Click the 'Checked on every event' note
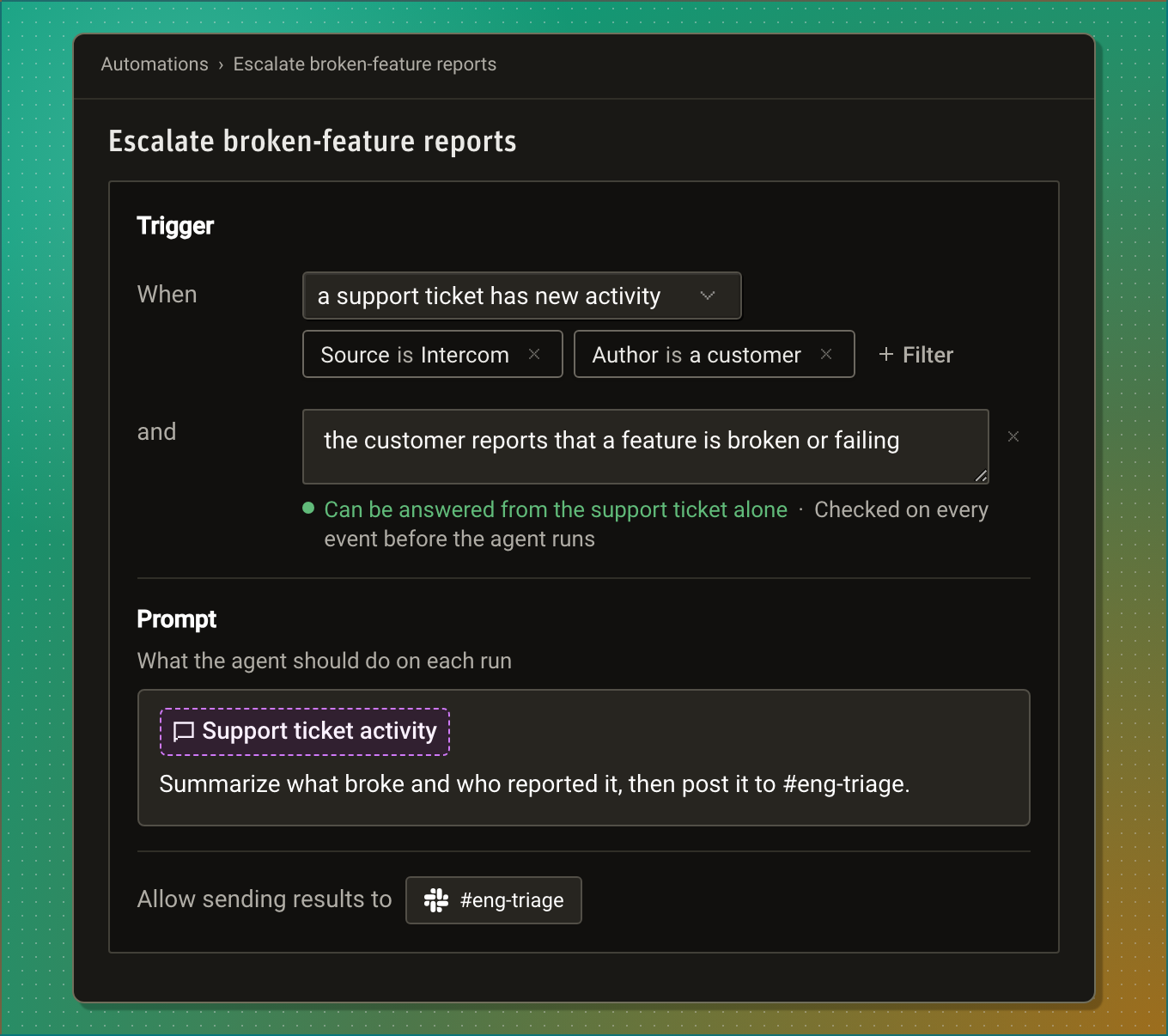The image size is (1168, 1036). [656, 524]
